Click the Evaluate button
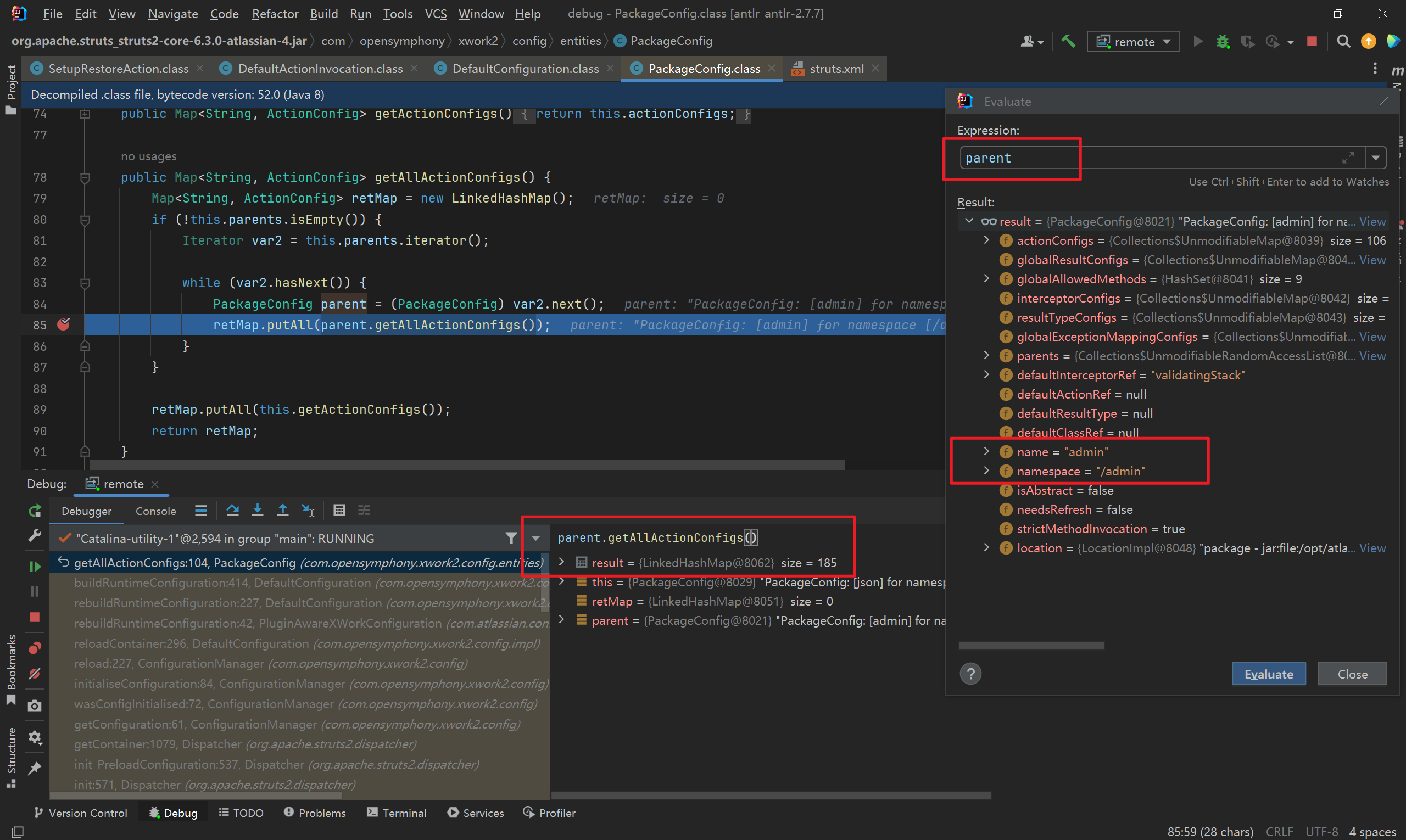Image resolution: width=1406 pixels, height=840 pixels. coord(1268,674)
